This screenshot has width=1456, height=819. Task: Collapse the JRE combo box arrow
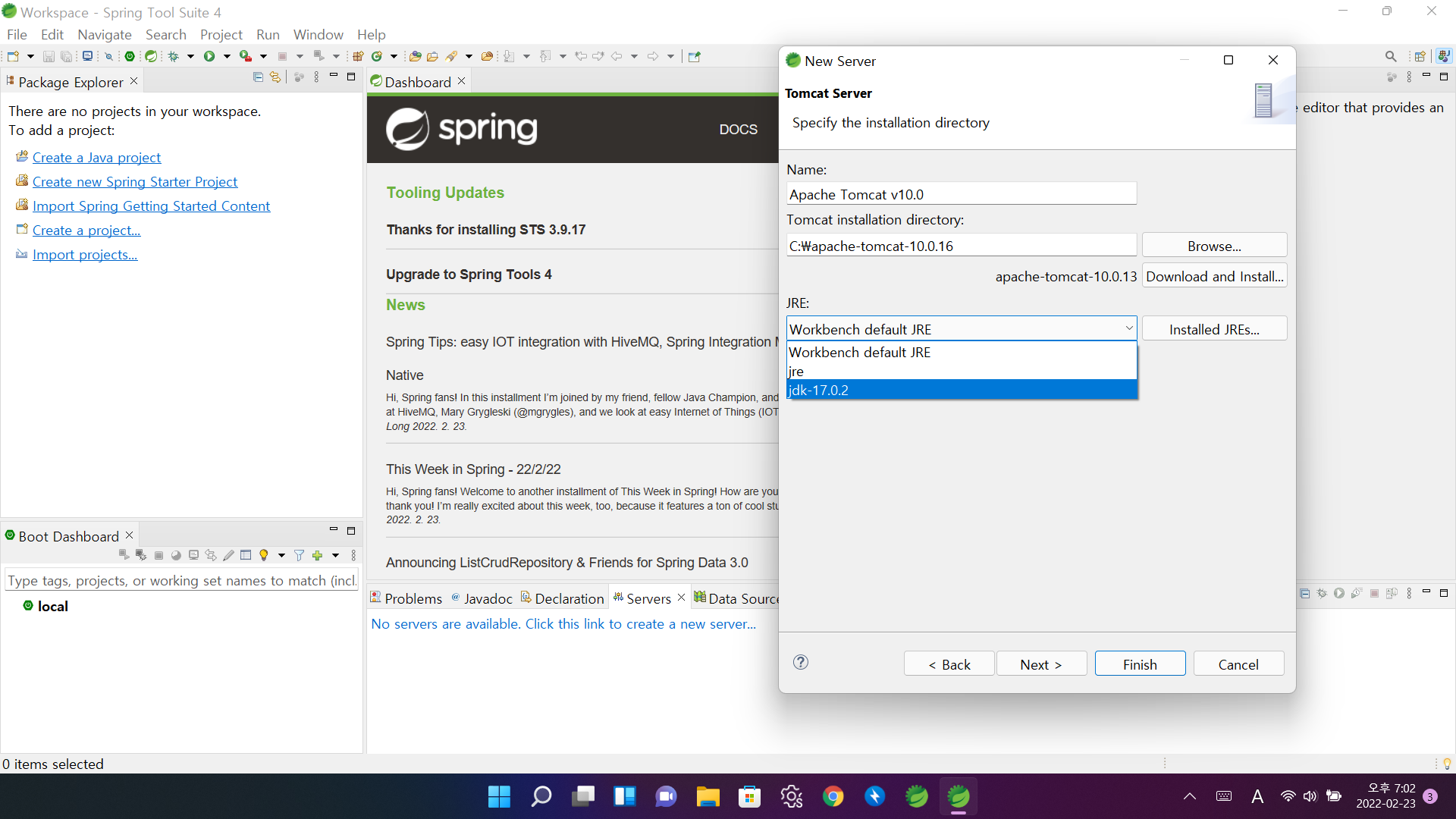[1128, 329]
